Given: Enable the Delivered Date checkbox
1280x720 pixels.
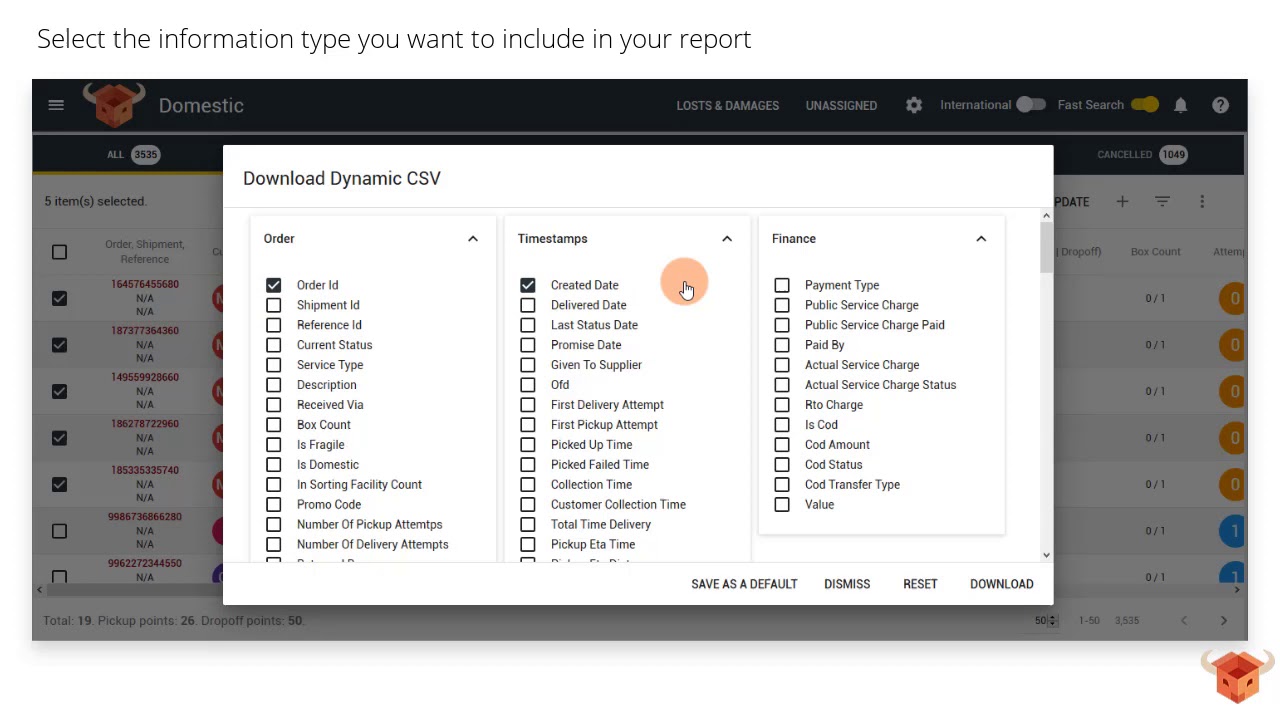Looking at the screenshot, I should [528, 305].
